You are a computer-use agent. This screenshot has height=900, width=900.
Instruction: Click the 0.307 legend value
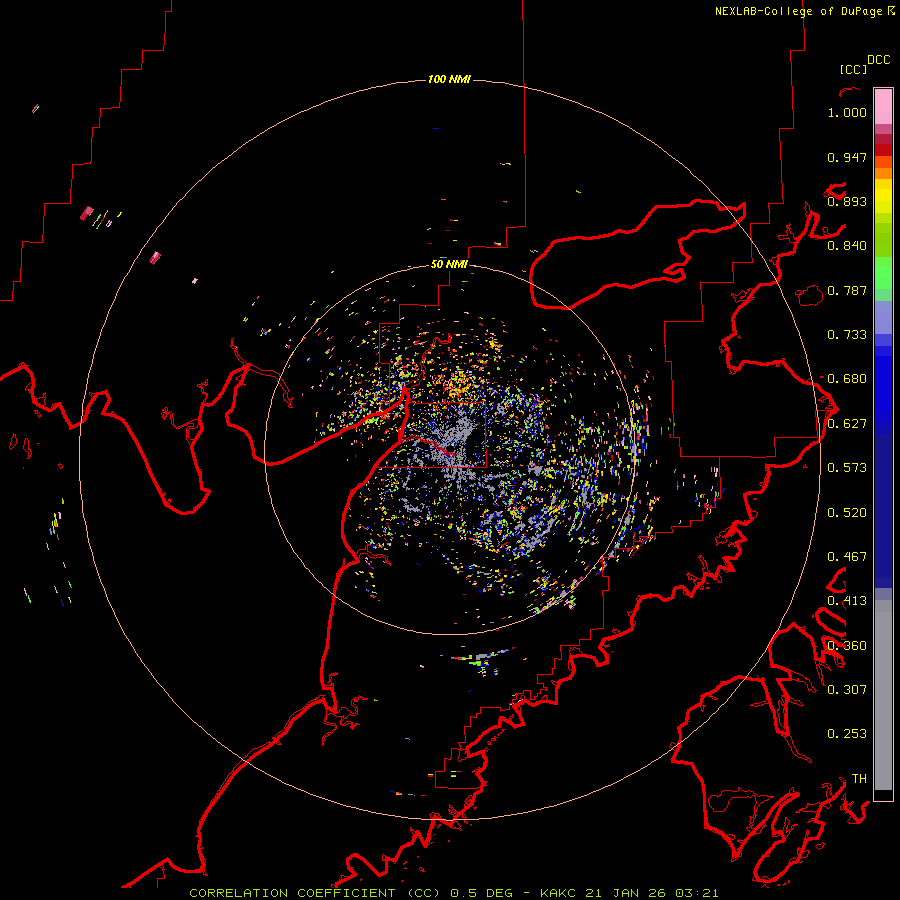[x=847, y=689]
